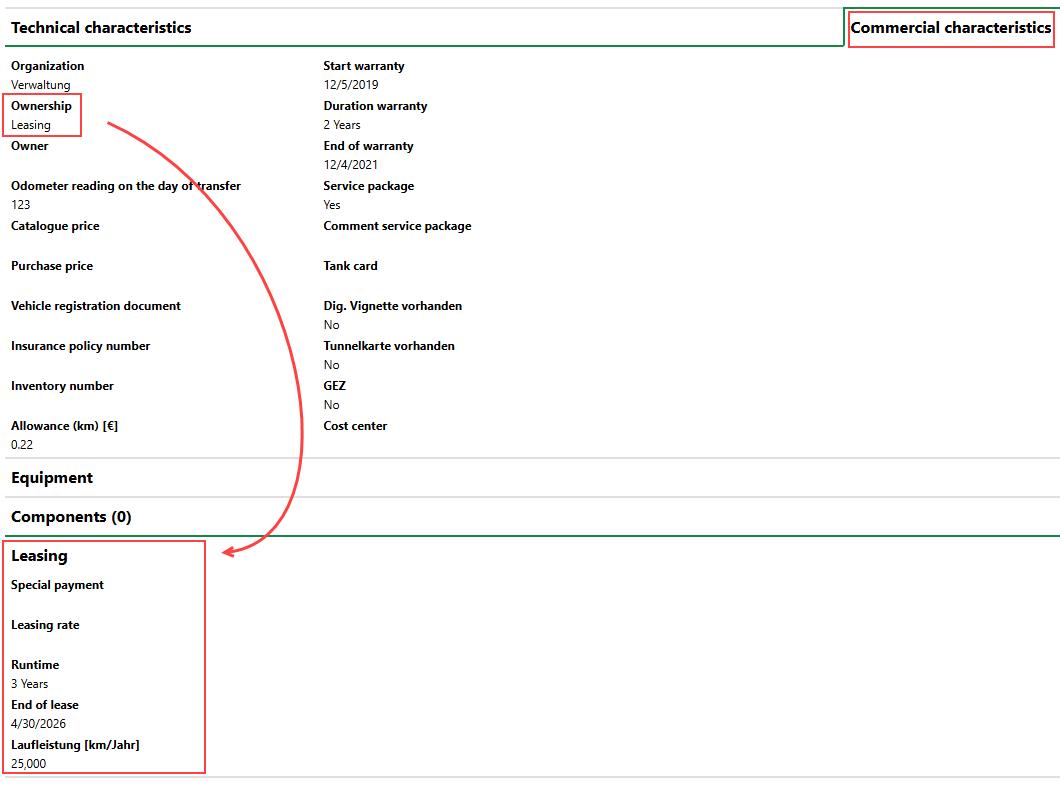Expand the Components (0) section
The height and width of the screenshot is (788, 1060).
(x=71, y=517)
